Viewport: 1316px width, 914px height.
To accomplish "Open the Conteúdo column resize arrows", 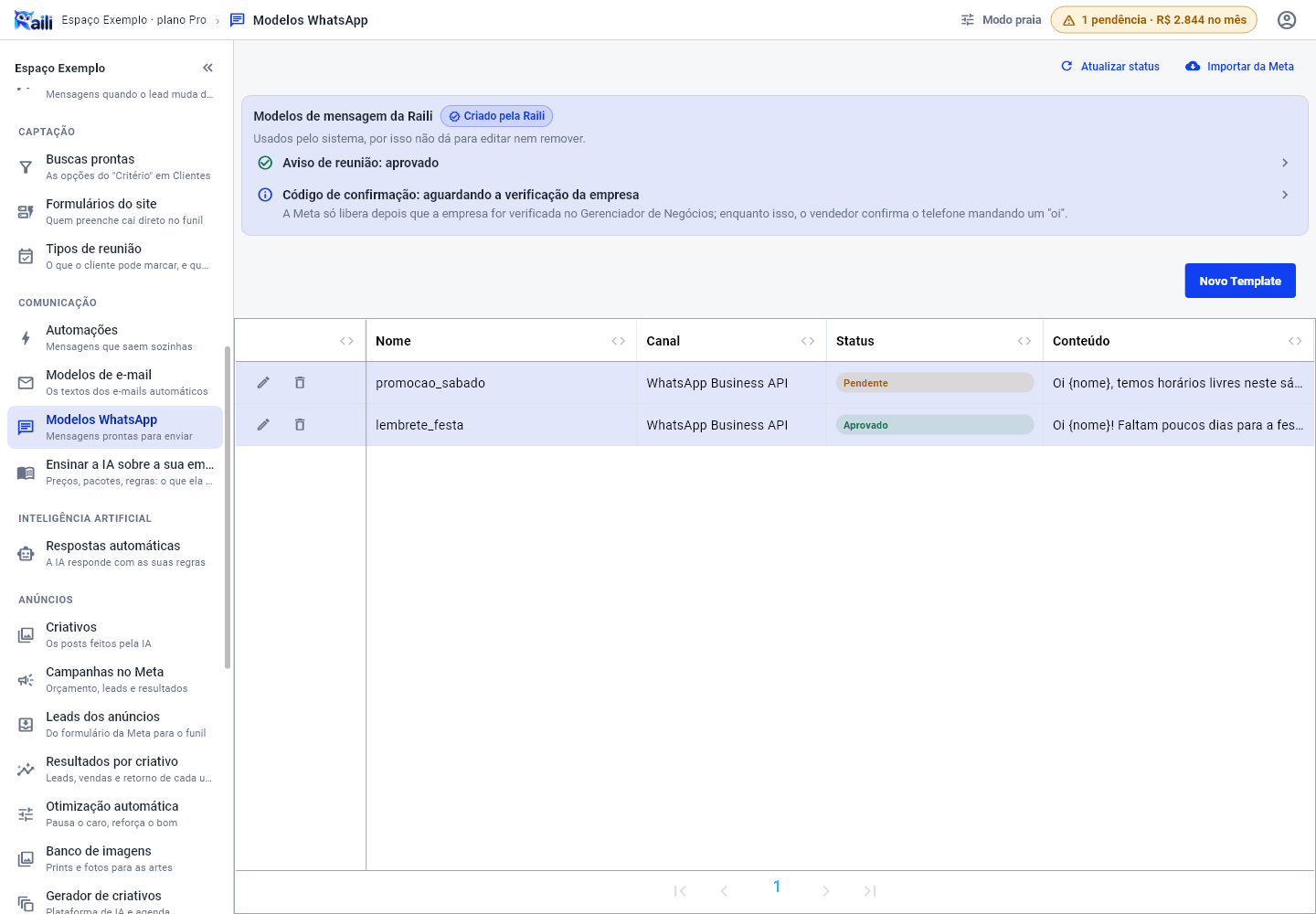I will pos(1295,341).
